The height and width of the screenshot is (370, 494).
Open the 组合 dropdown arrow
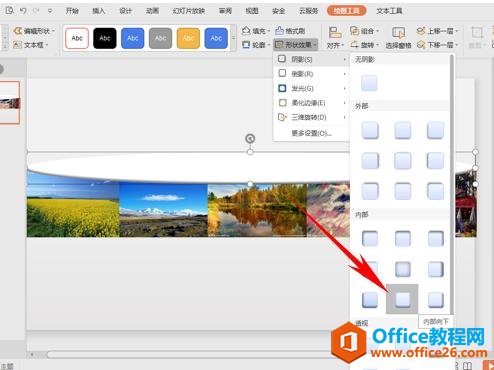[x=378, y=31]
